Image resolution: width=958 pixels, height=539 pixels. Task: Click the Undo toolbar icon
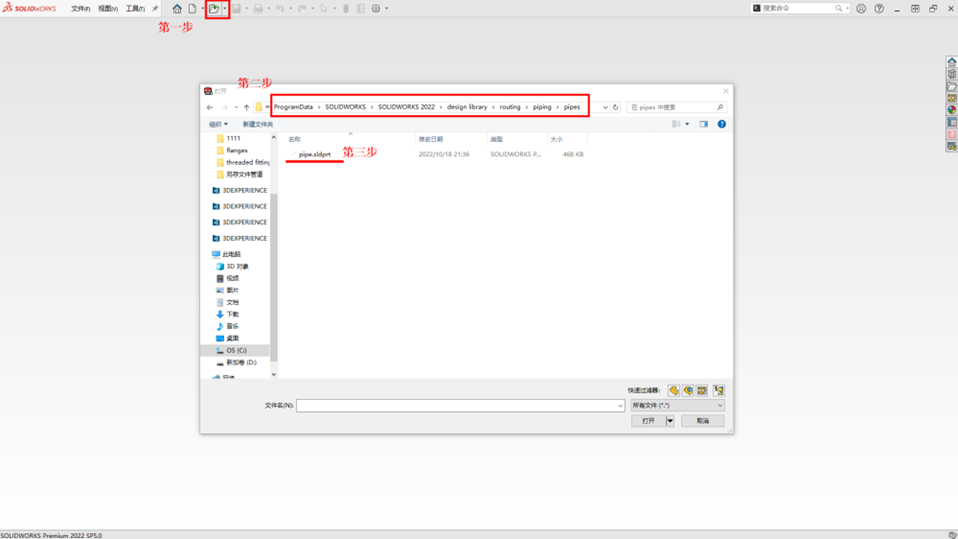(x=280, y=9)
